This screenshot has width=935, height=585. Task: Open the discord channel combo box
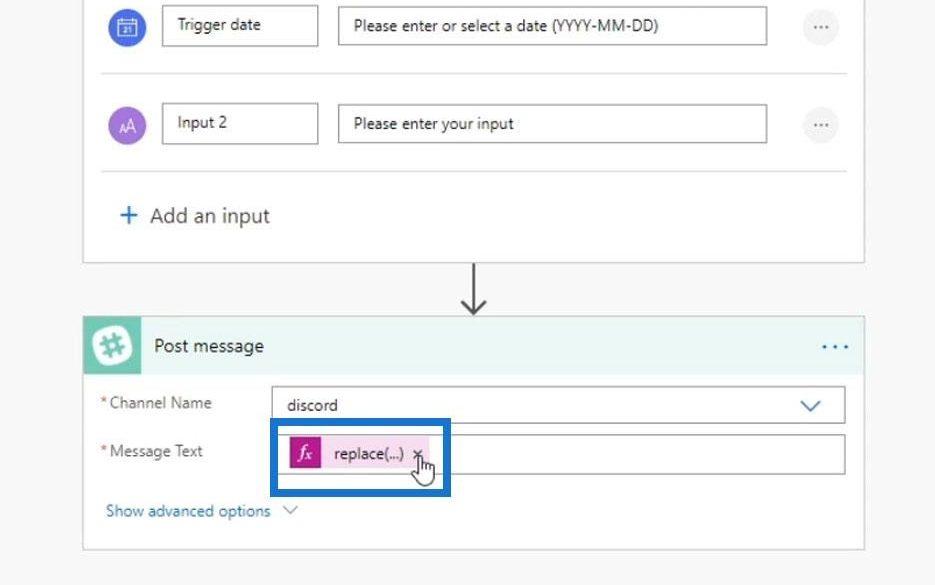coord(558,405)
